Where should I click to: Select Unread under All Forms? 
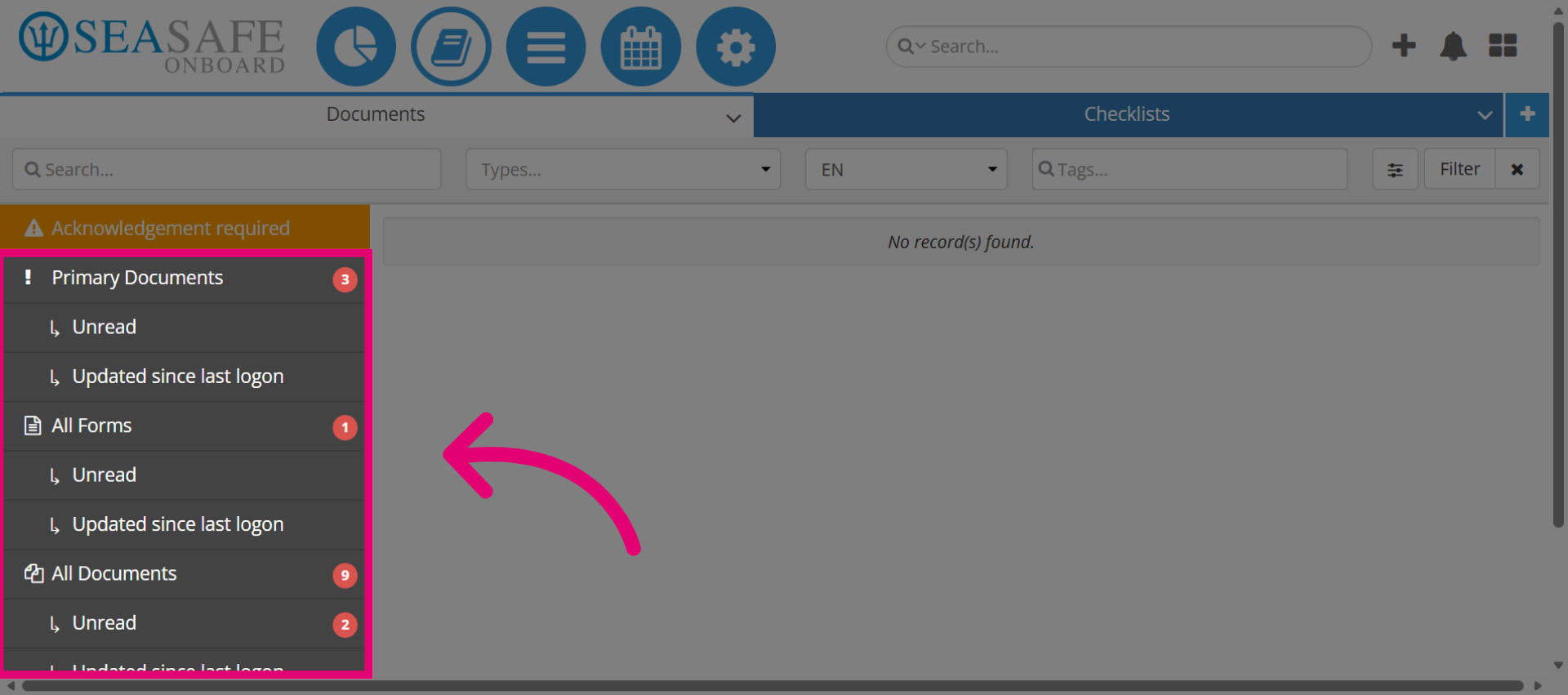[x=184, y=475]
